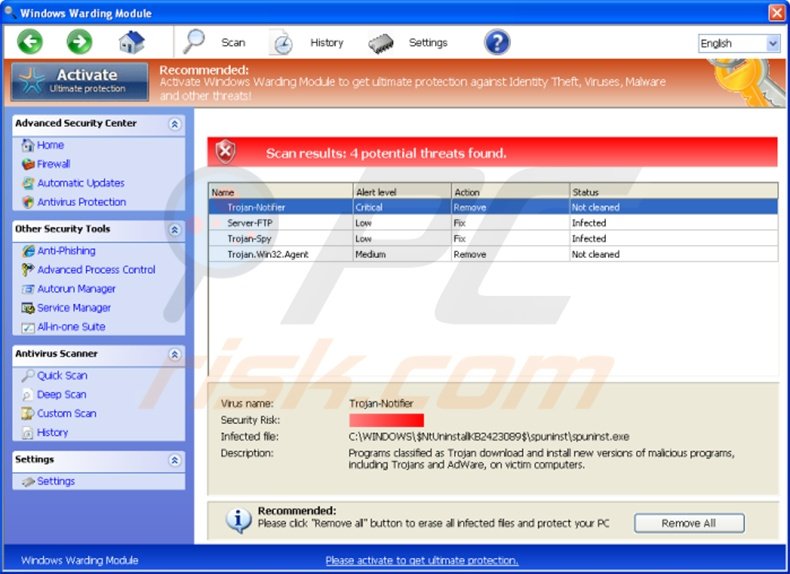This screenshot has height=574, width=790.
Task: Follow 'Please activate to get ultimate protection' link
Action: click(x=422, y=560)
